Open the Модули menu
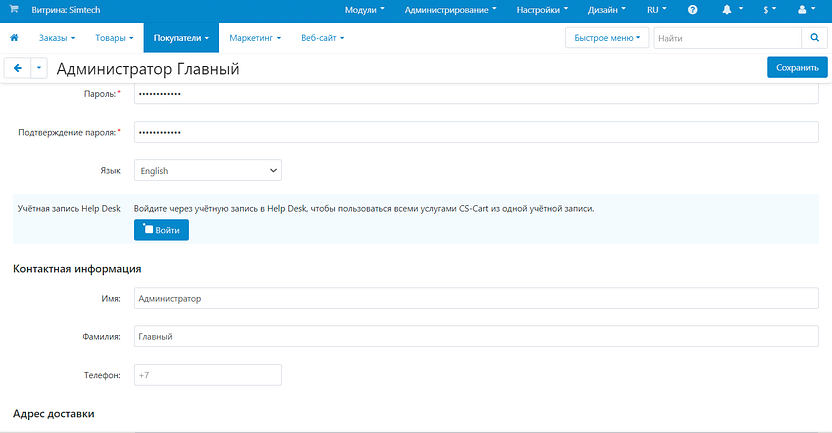This screenshot has width=832, height=433. click(364, 9)
